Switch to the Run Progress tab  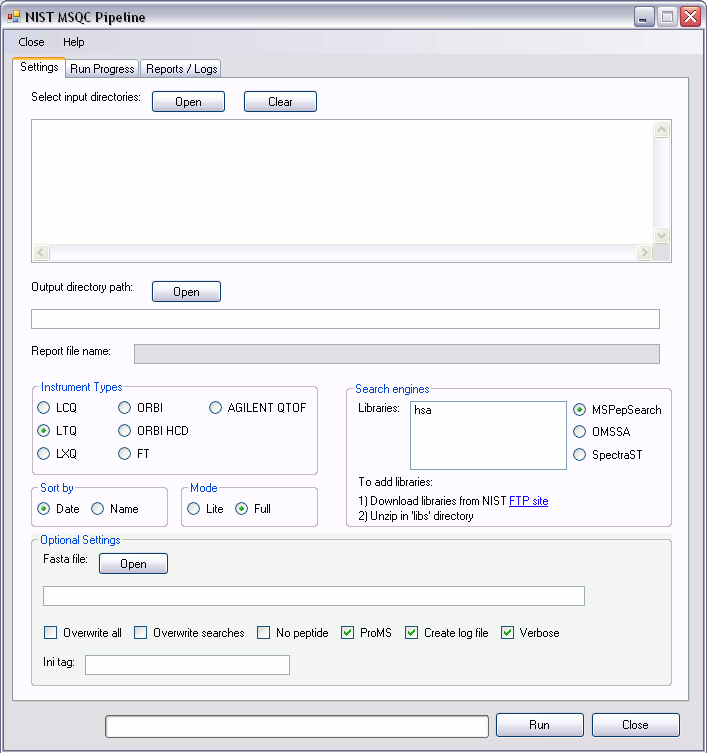tap(102, 69)
